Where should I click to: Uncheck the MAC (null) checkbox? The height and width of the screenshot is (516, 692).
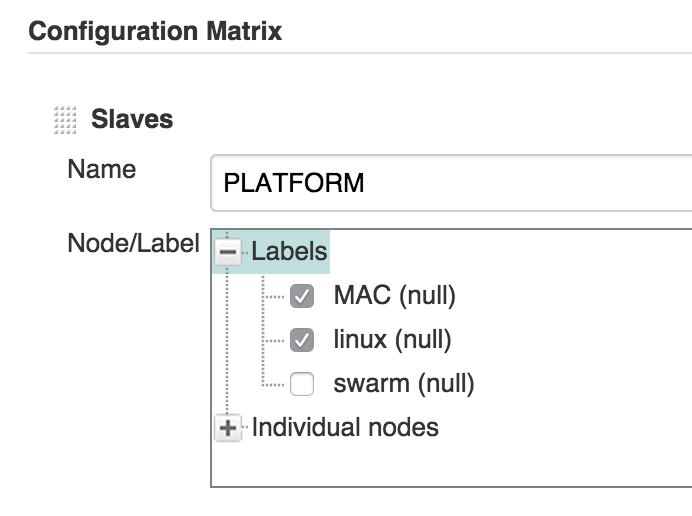coord(302,296)
